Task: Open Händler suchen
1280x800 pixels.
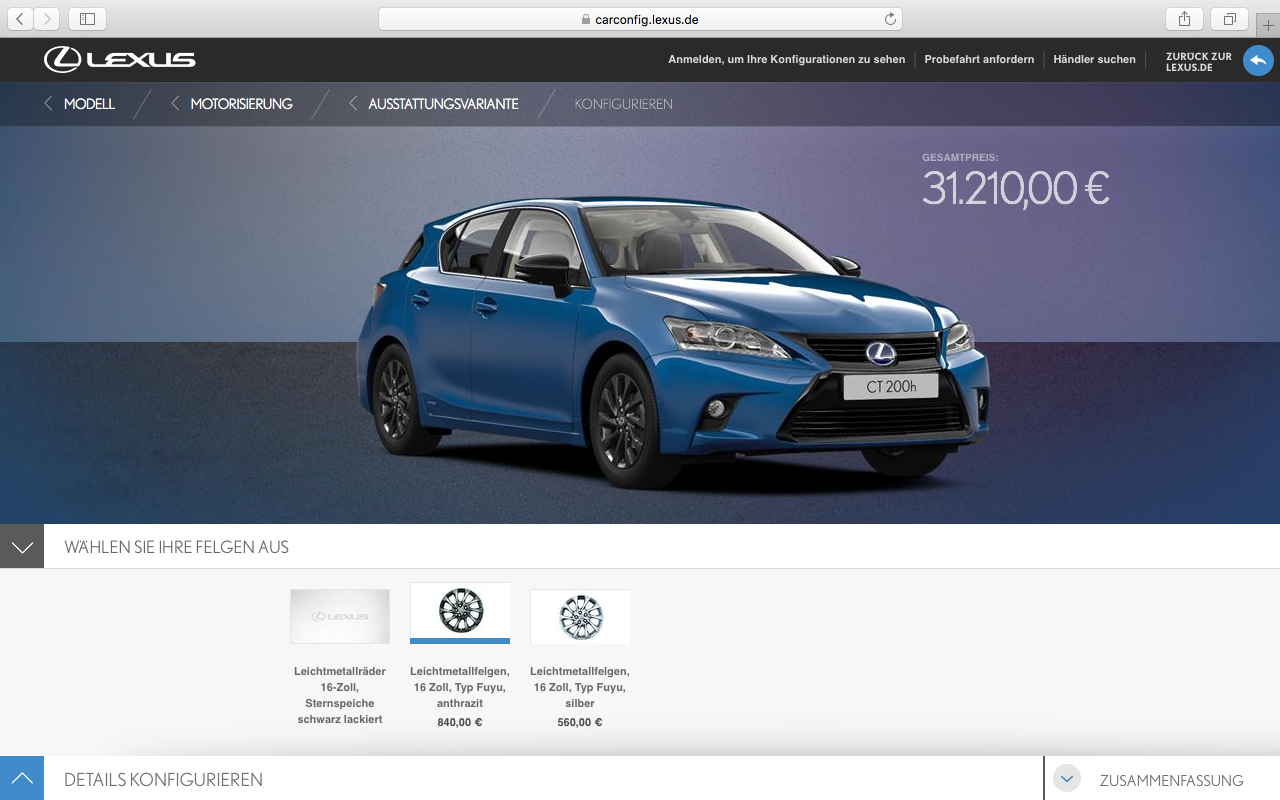Action: 1094,60
